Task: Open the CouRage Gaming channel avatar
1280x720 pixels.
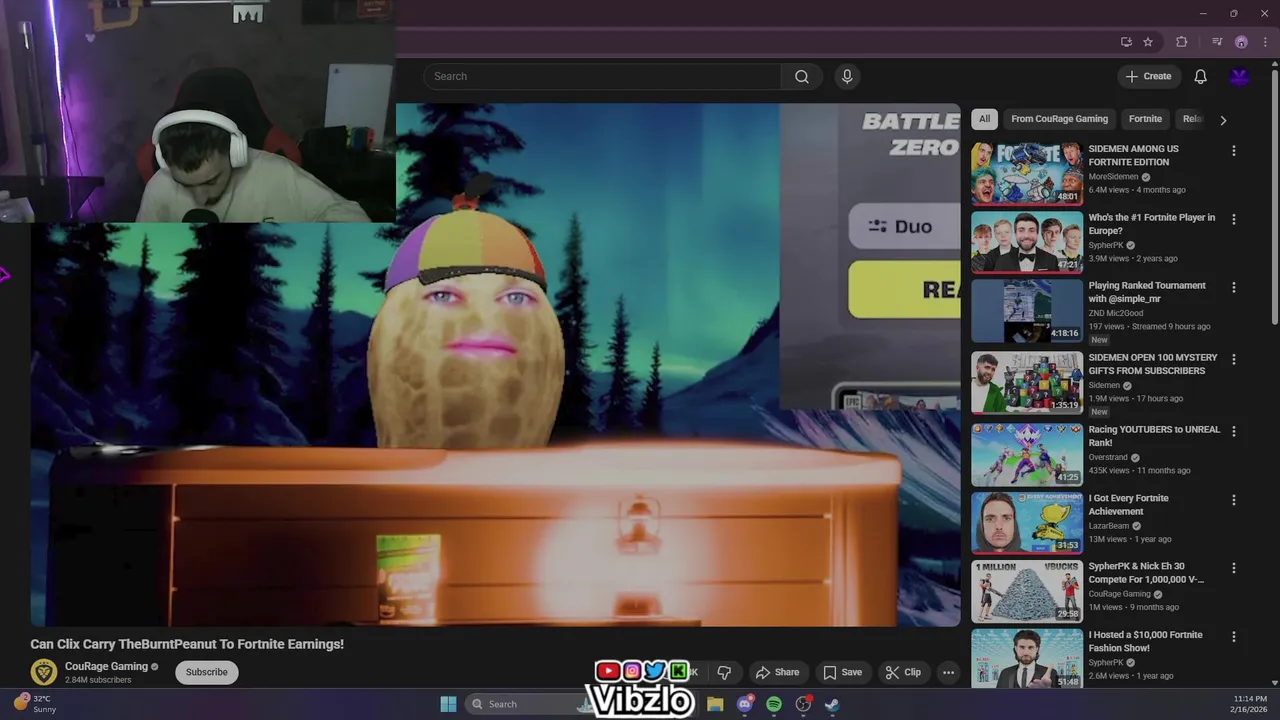Action: click(44, 672)
